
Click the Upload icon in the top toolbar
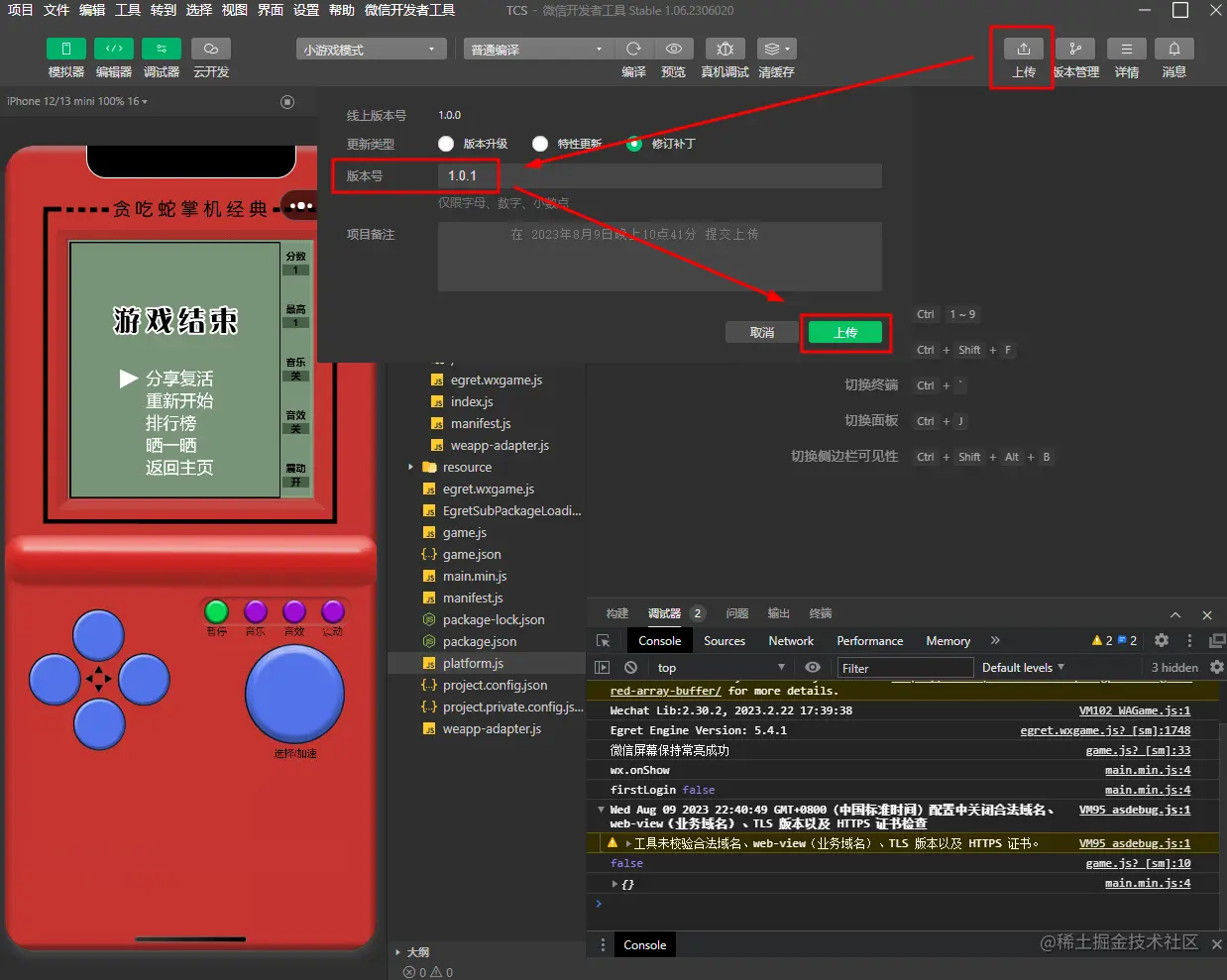point(1023,49)
